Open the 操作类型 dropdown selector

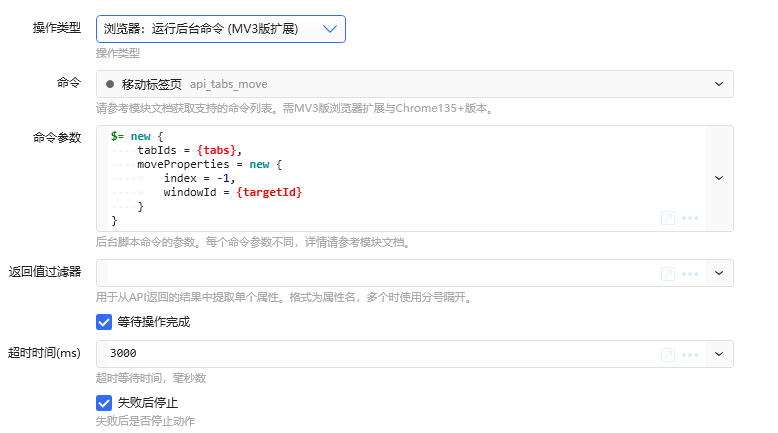[x=221, y=29]
